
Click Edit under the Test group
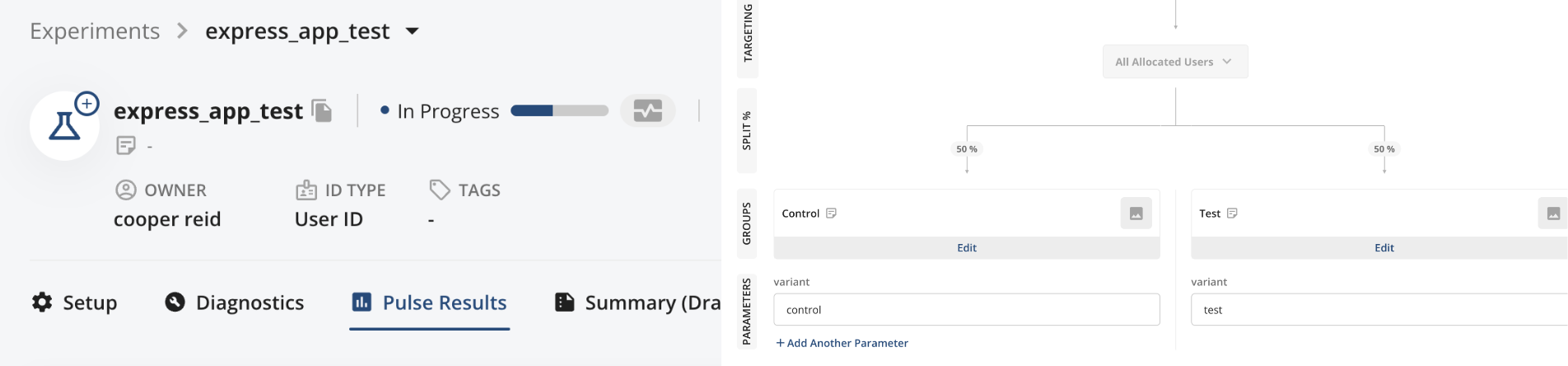tap(1384, 248)
